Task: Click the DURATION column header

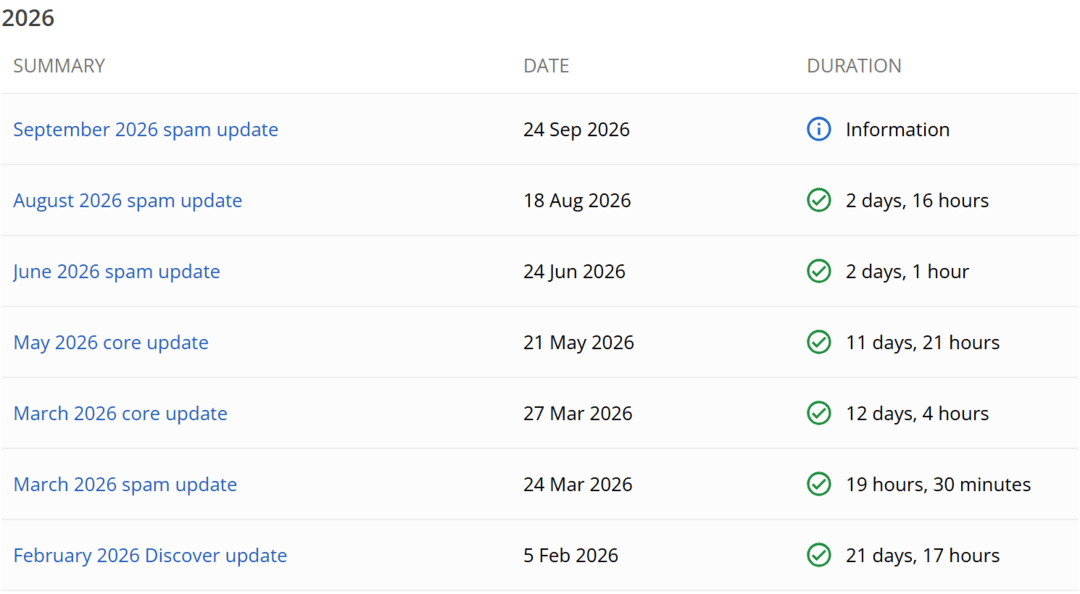Action: tap(854, 65)
